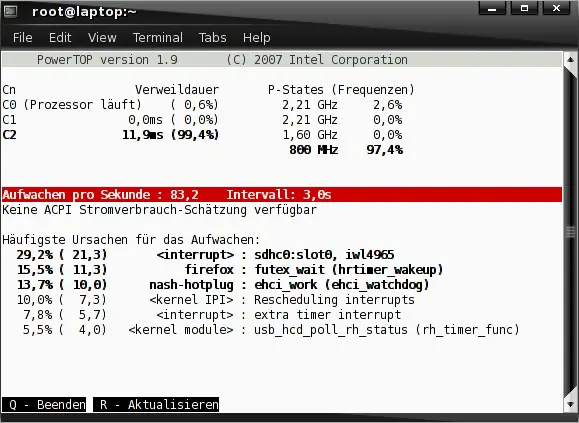579x423 pixels.
Task: Click the '1,60 GHz' frequency entry
Action: click(310, 135)
